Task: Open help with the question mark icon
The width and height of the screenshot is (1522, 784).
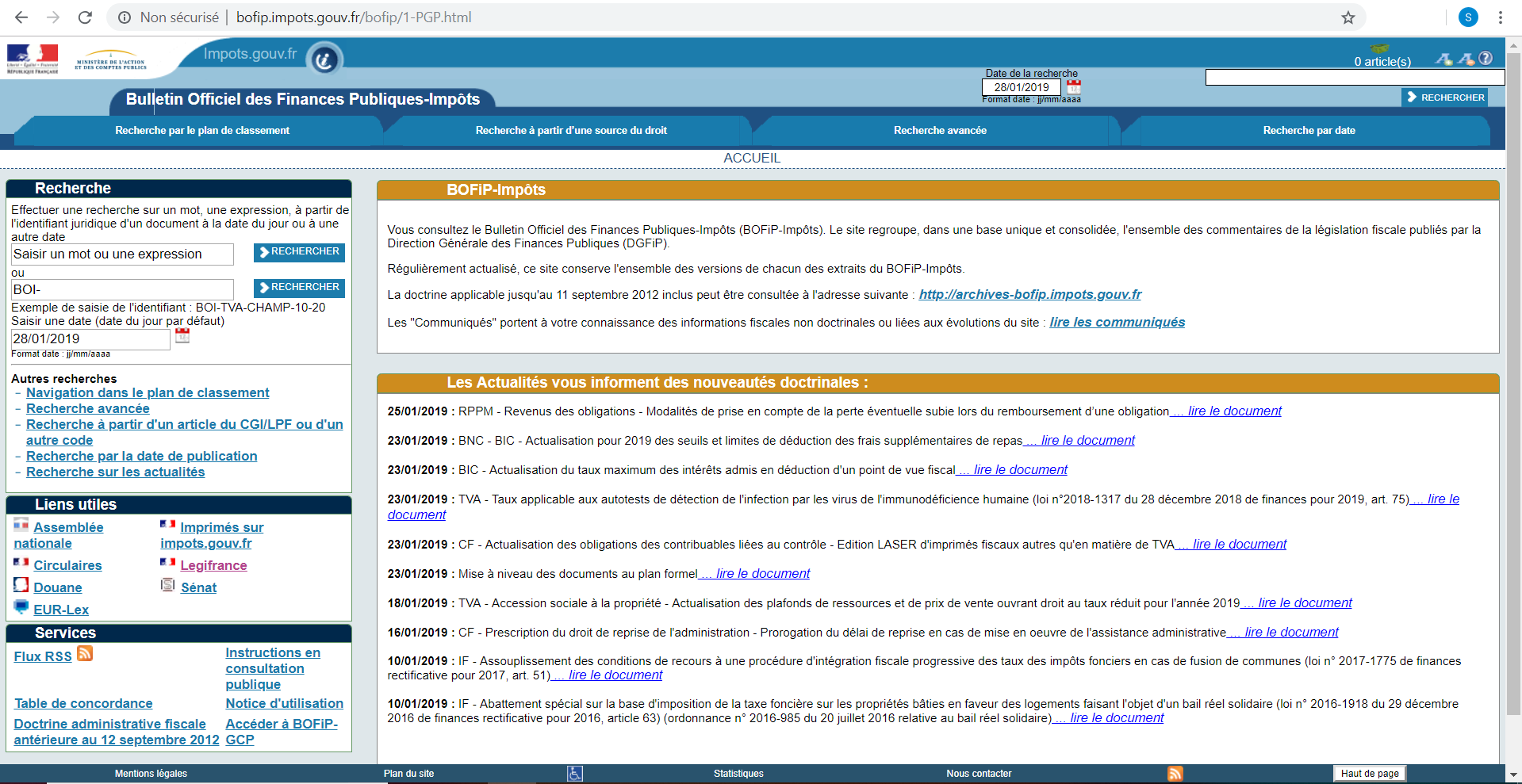Action: 1486,58
